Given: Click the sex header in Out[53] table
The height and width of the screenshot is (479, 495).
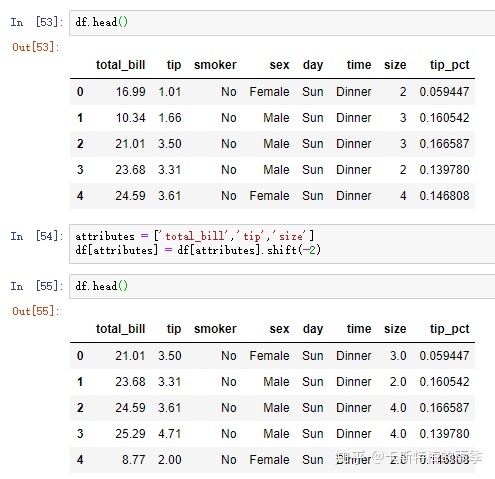Looking at the screenshot, I should pyautogui.click(x=279, y=65).
